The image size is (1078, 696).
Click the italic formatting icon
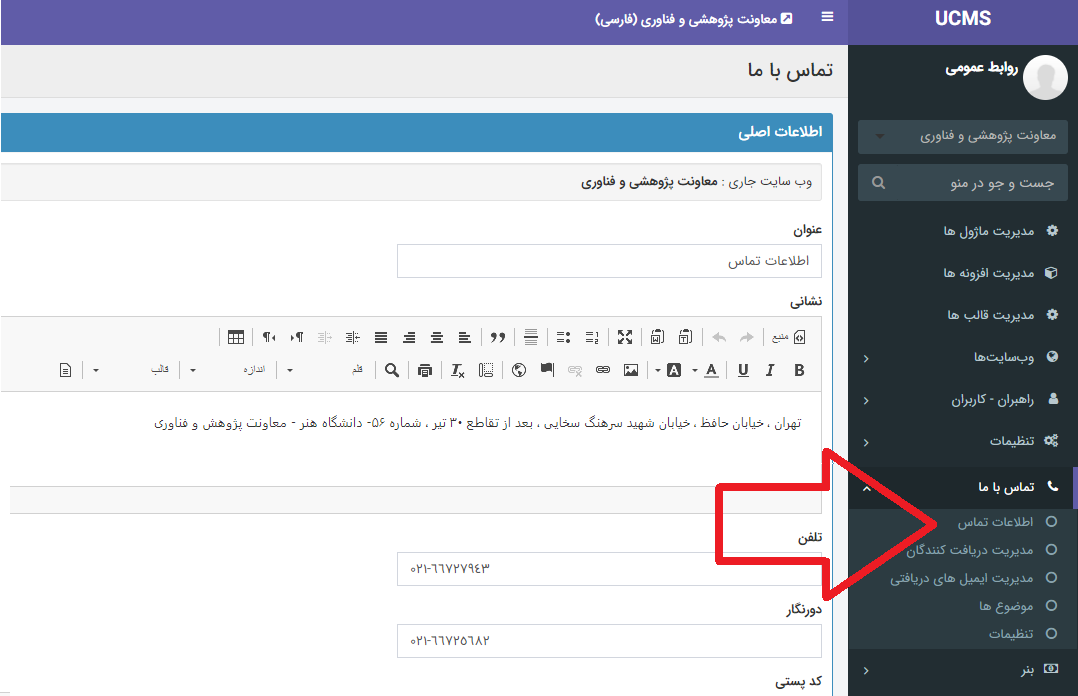point(770,370)
